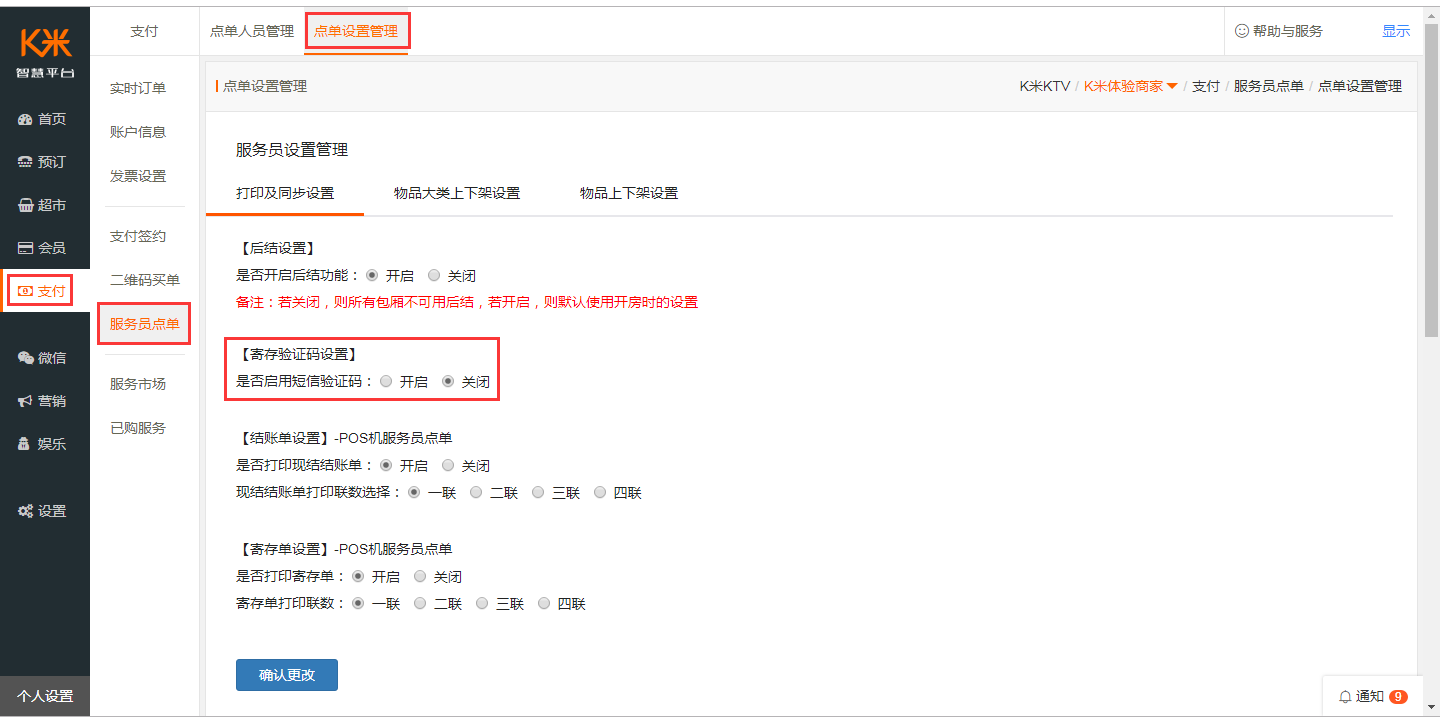This screenshot has width=1440, height=720.
Task: Open 帮助与服务 link
Action: point(1287,31)
